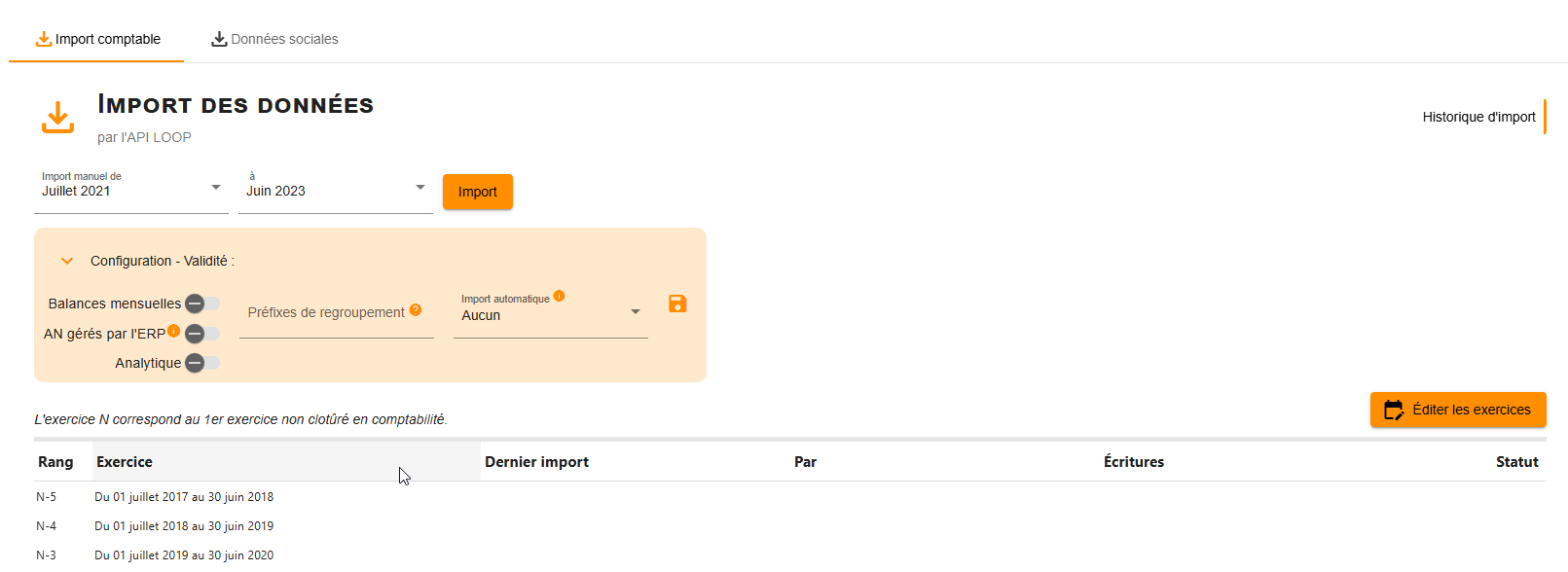
Task: Open Historique d'import link
Action: [1478, 117]
